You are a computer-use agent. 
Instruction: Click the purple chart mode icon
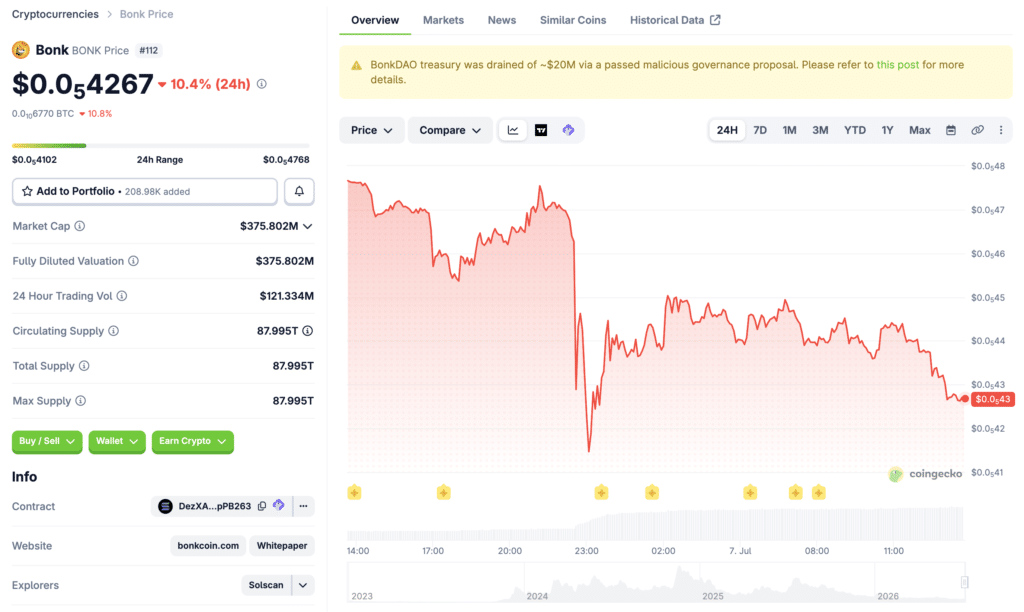tap(568, 130)
